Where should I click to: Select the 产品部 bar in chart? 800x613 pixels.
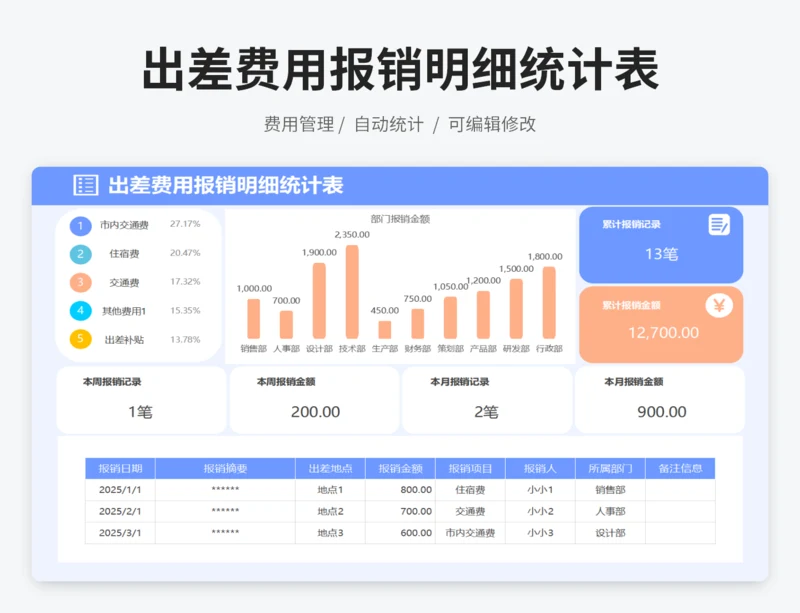point(483,314)
